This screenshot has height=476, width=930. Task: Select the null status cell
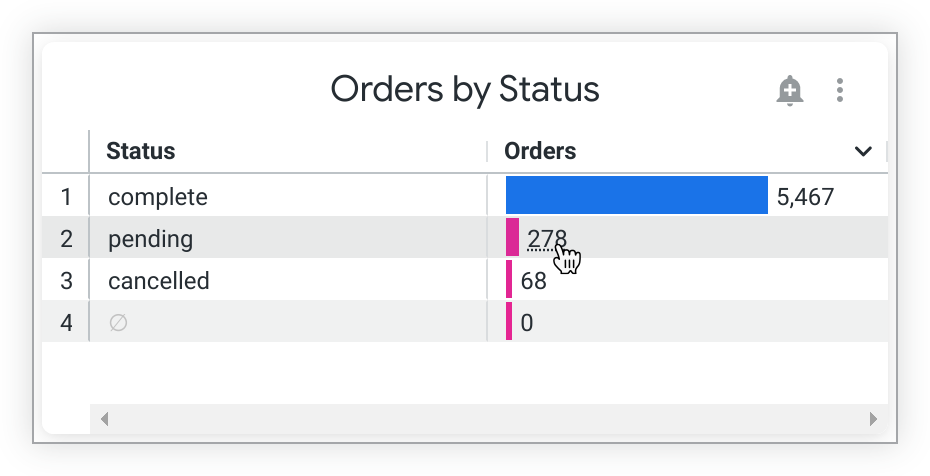click(118, 323)
